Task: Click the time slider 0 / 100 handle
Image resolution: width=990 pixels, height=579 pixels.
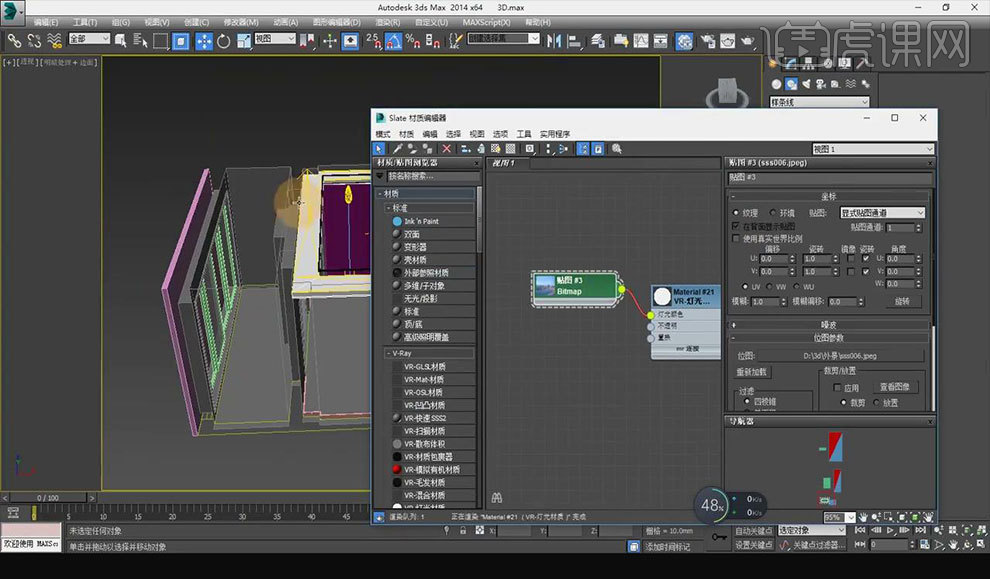Action: (x=47, y=498)
